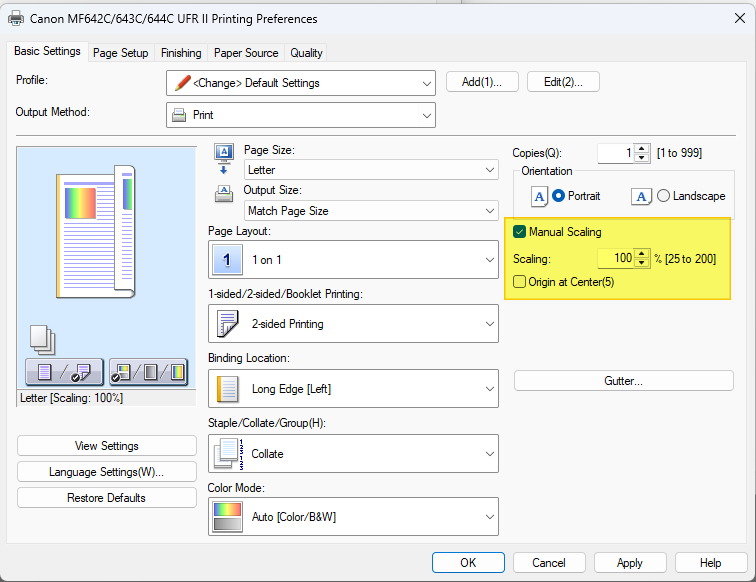
Task: Open the Output Method dropdown
Action: click(301, 115)
